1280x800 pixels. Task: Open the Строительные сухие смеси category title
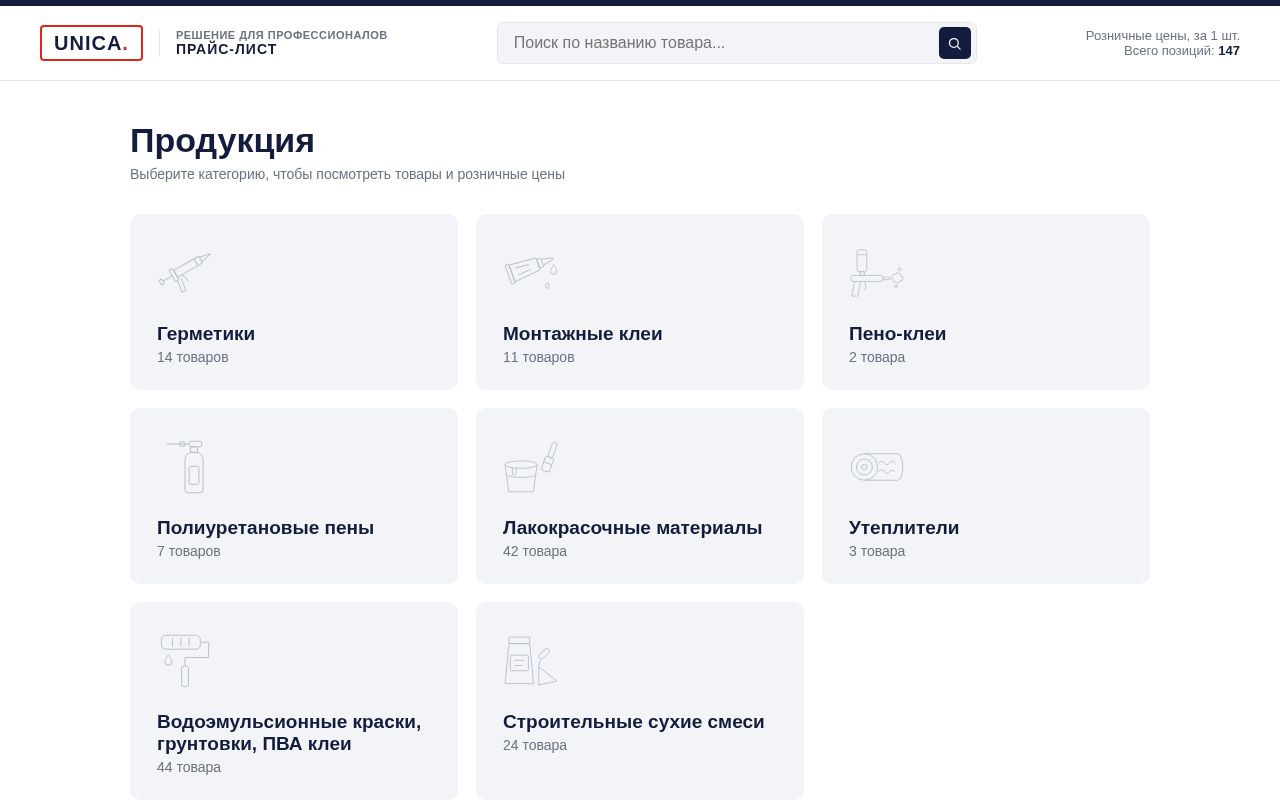pyautogui.click(x=634, y=722)
